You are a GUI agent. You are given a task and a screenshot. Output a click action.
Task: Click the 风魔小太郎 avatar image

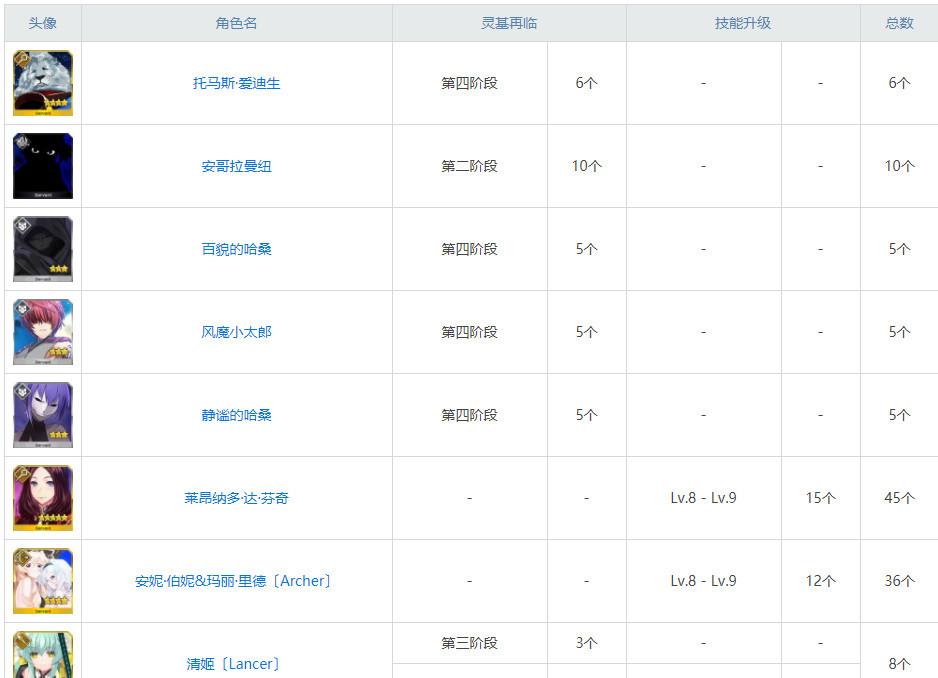tap(42, 332)
